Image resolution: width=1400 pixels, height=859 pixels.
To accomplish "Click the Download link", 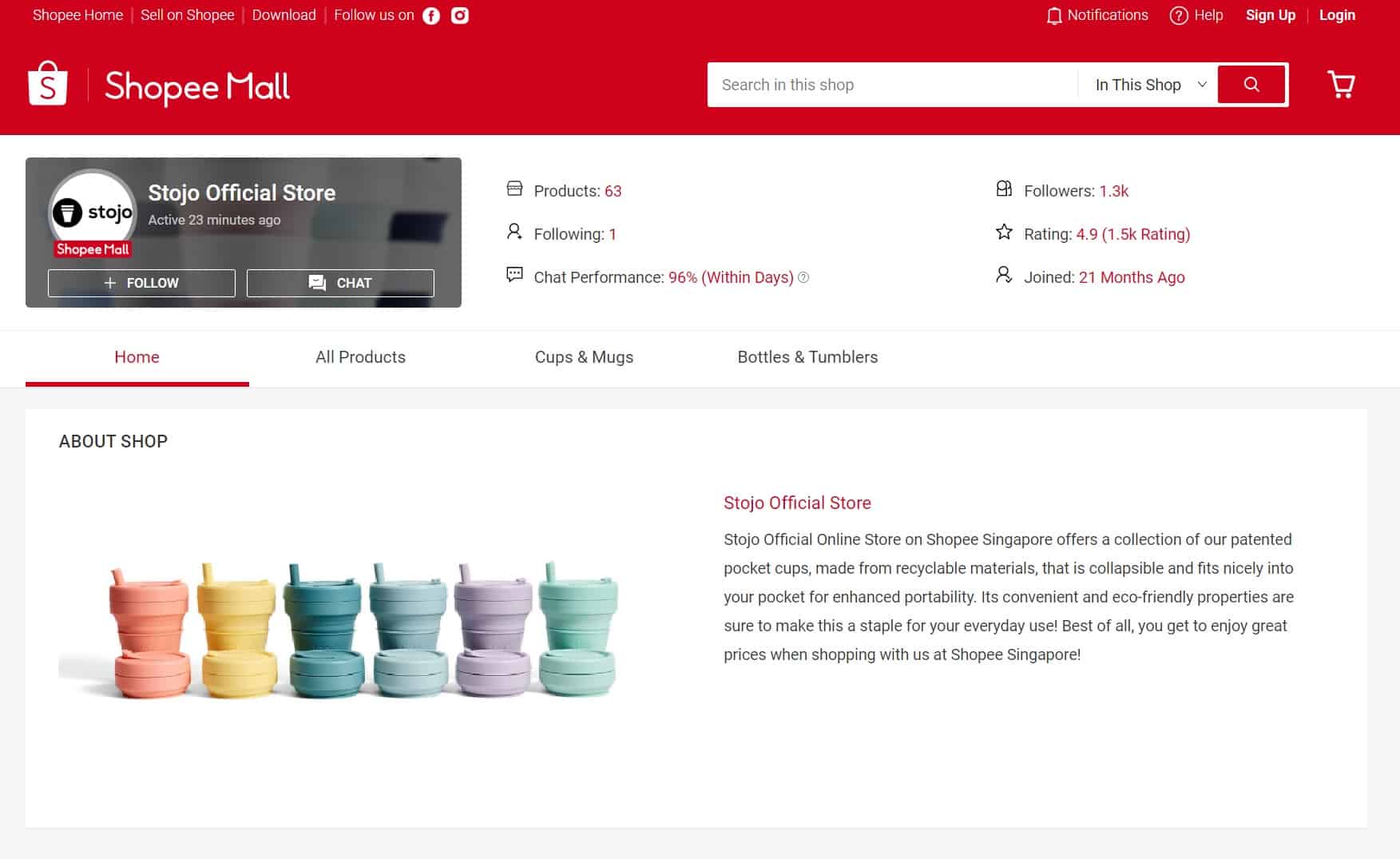I will point(284,15).
